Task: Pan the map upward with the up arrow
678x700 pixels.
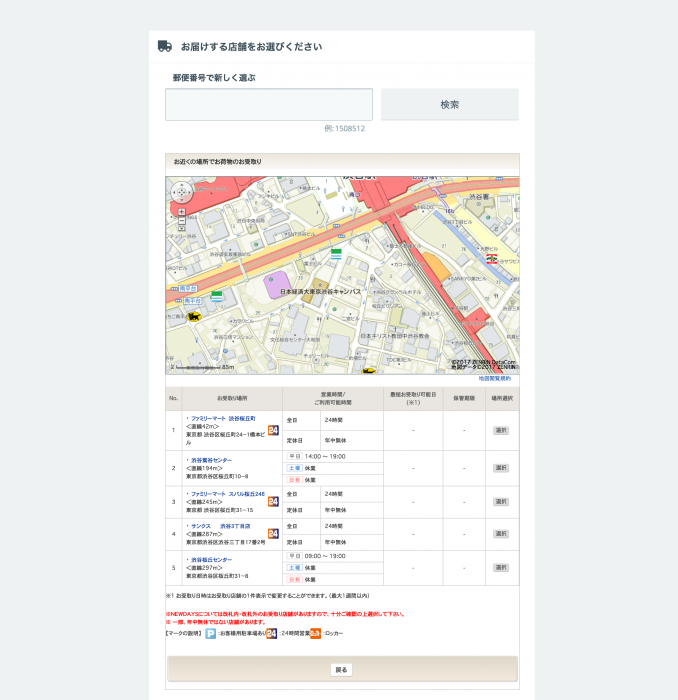Action: pos(182,187)
